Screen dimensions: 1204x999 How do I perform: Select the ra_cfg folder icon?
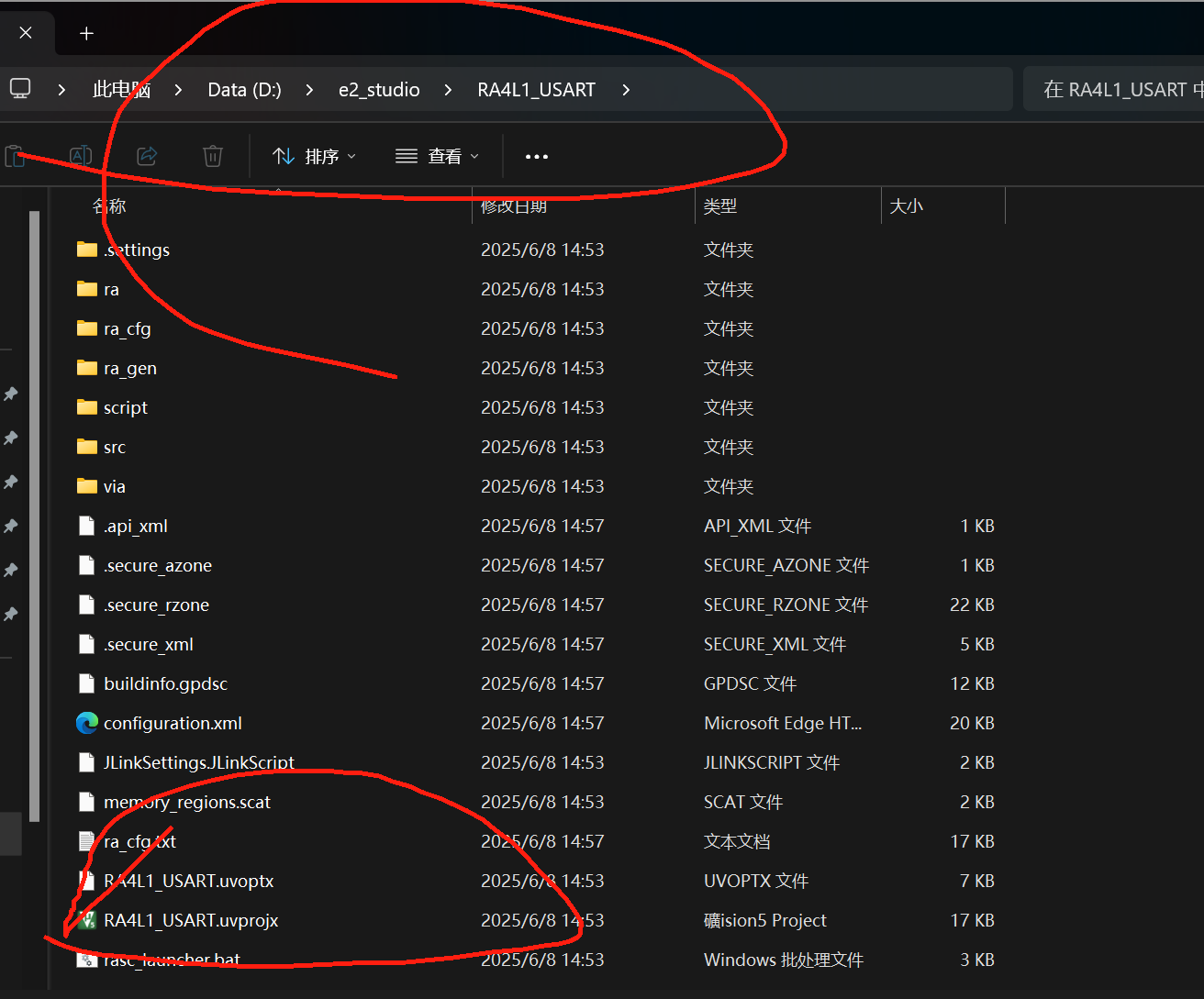(87, 328)
